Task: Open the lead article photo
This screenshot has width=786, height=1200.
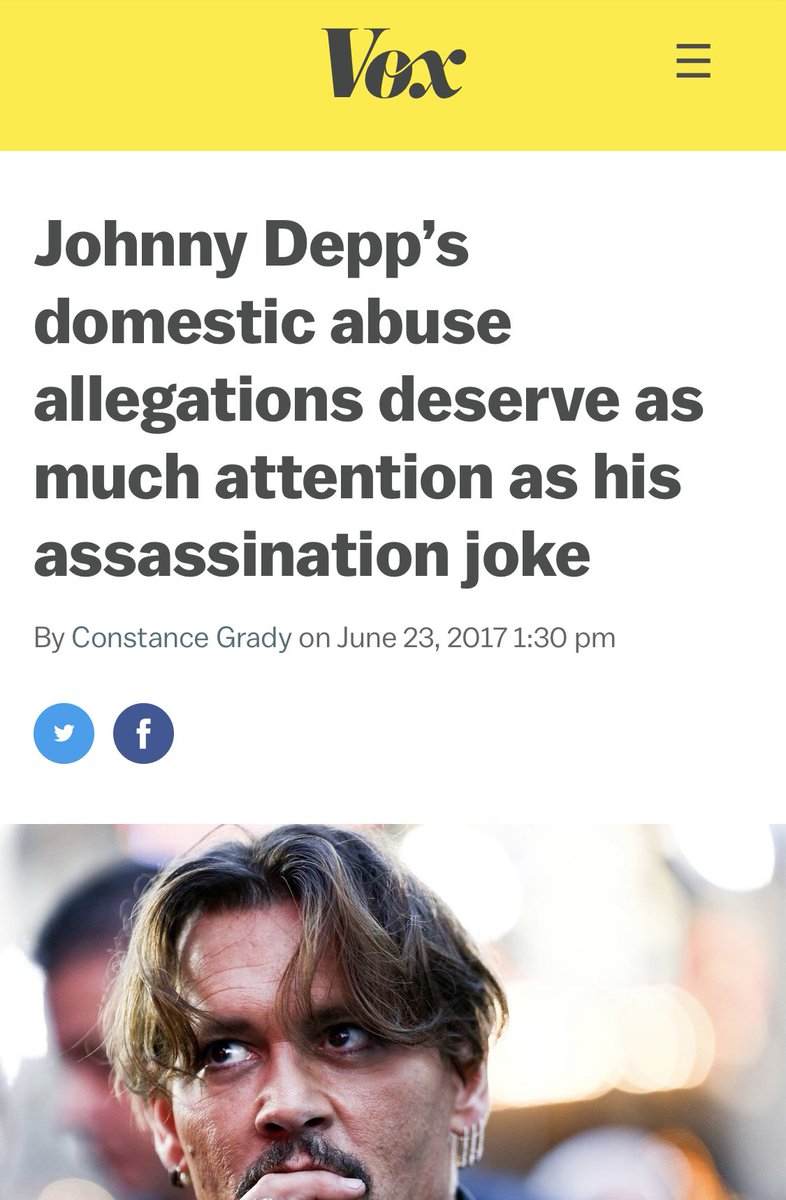Action: 393,1012
